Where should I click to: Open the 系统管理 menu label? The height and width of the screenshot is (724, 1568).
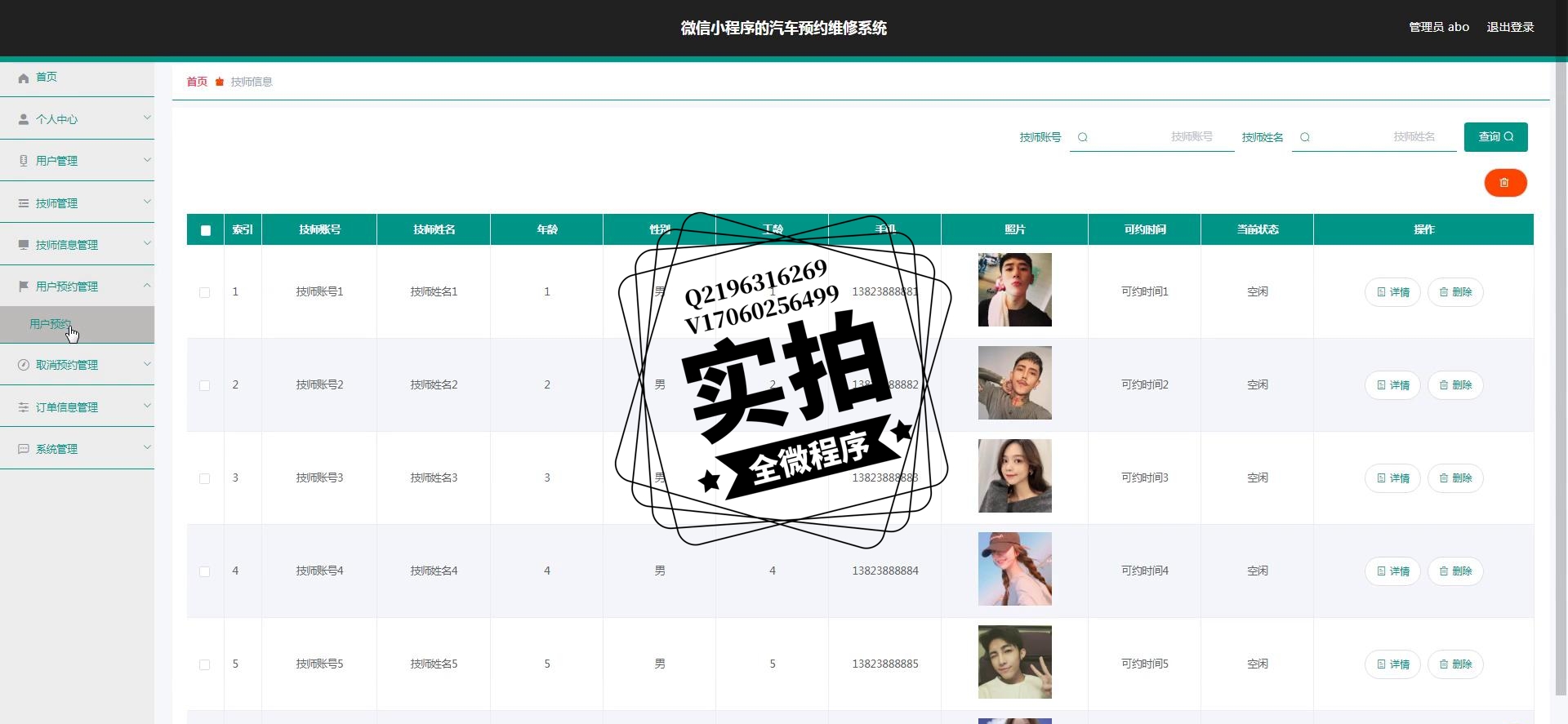pos(56,449)
